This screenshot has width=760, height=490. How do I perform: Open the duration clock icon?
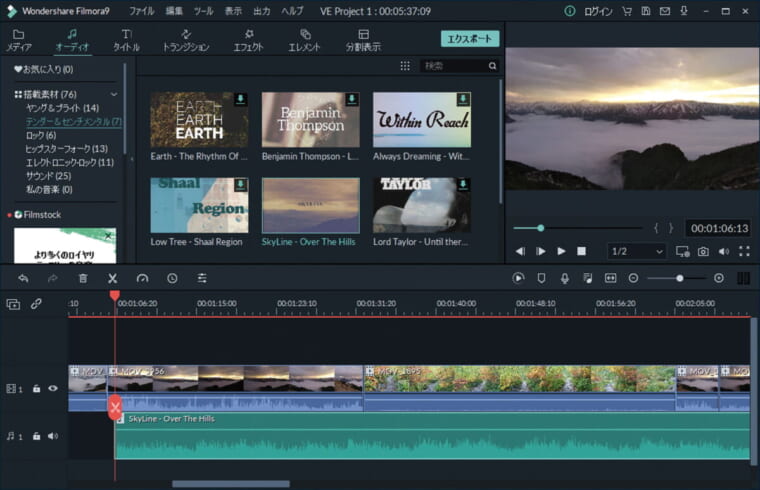(172, 278)
